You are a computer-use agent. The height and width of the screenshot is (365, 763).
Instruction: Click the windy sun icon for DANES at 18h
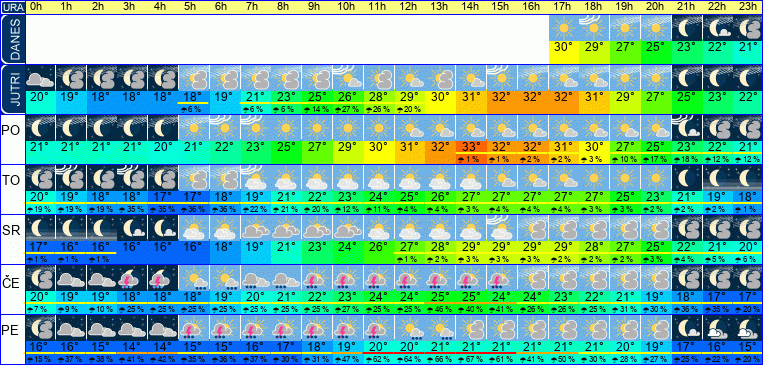pyautogui.click(x=595, y=28)
